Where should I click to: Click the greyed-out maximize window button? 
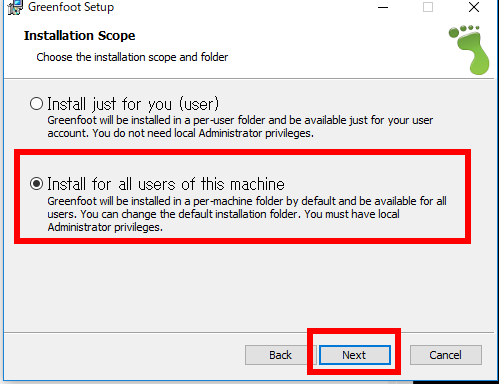[x=428, y=7]
